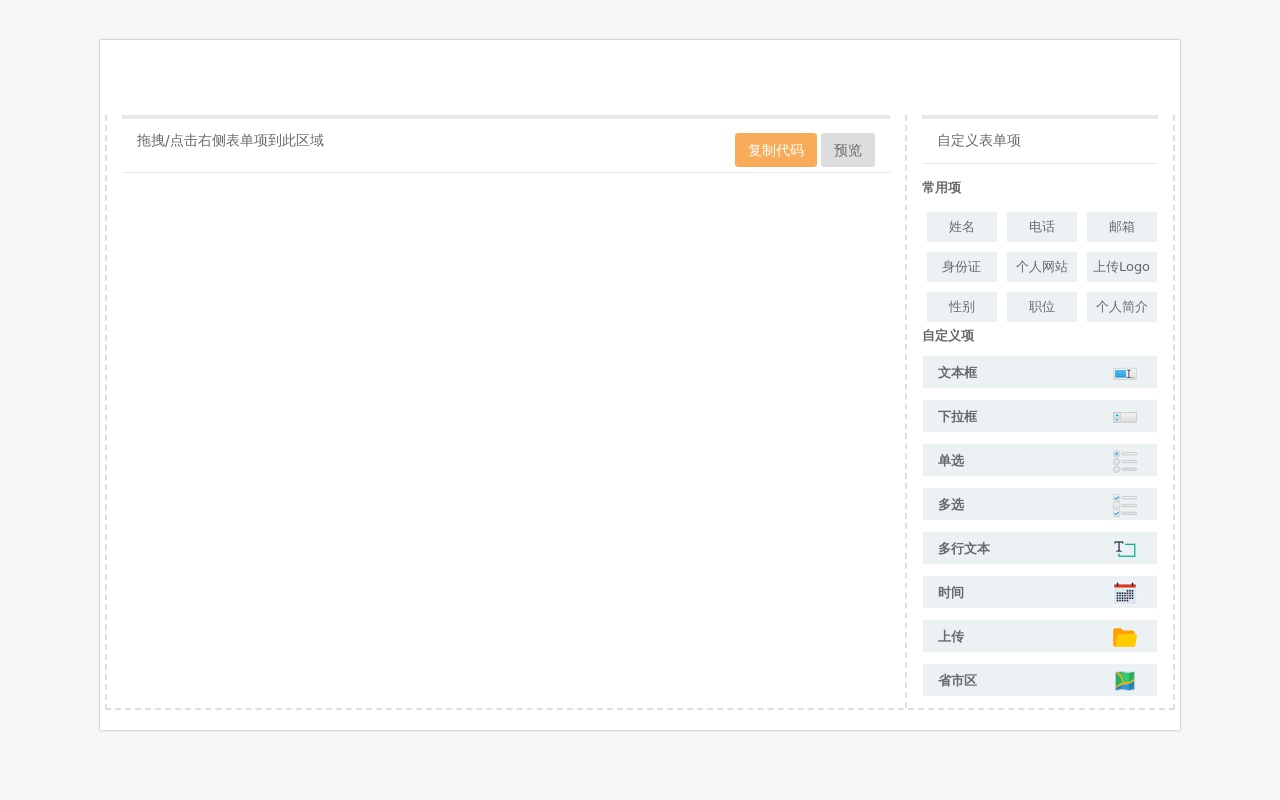Select the 多行文本 custom item label
The image size is (1280, 800).
click(964, 548)
